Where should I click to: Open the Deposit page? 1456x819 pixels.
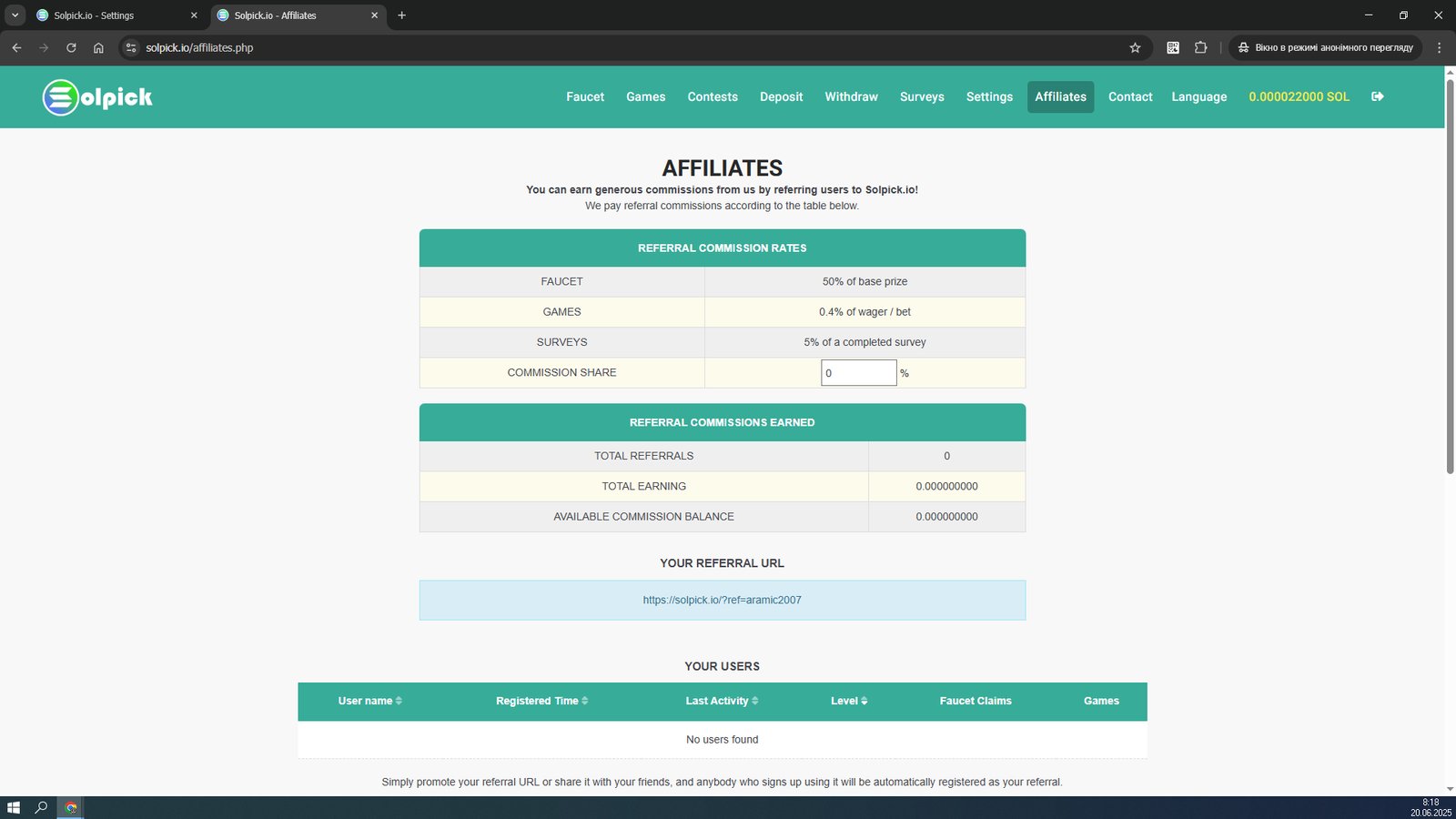[782, 96]
